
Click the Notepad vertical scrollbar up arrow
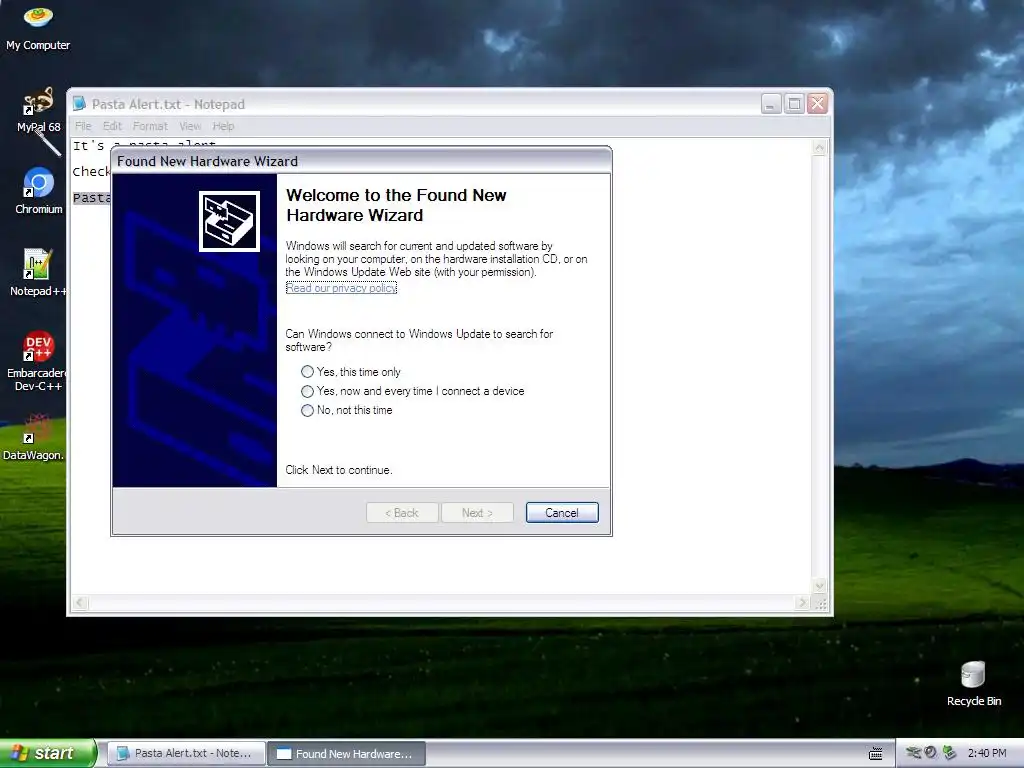pos(819,148)
